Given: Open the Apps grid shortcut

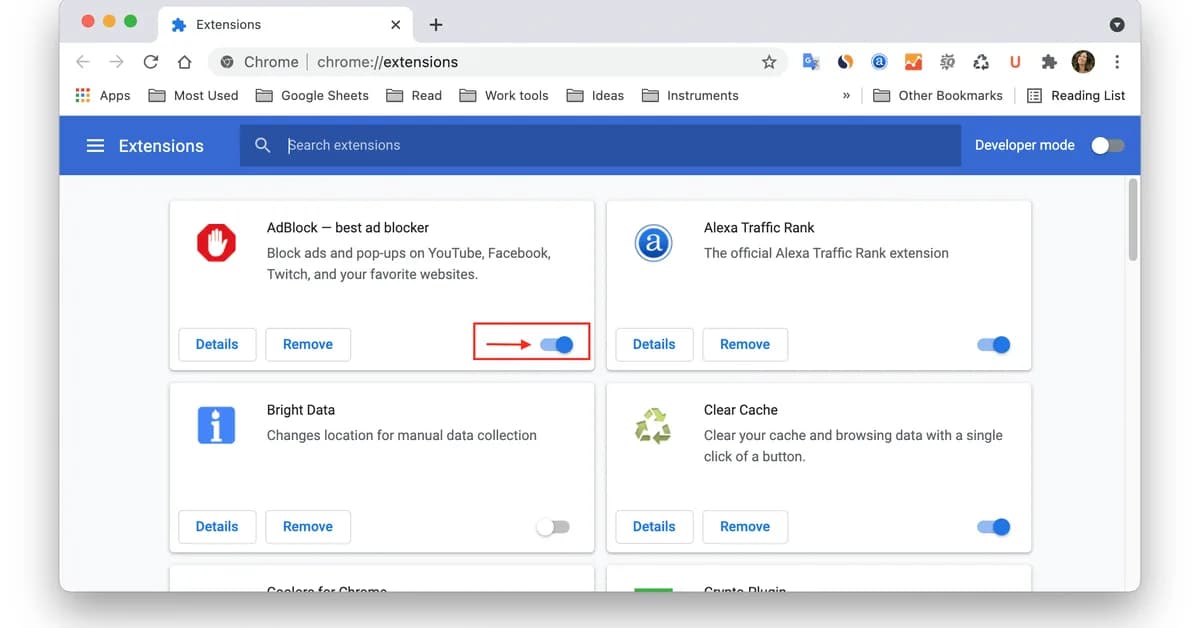Looking at the screenshot, I should tap(103, 96).
